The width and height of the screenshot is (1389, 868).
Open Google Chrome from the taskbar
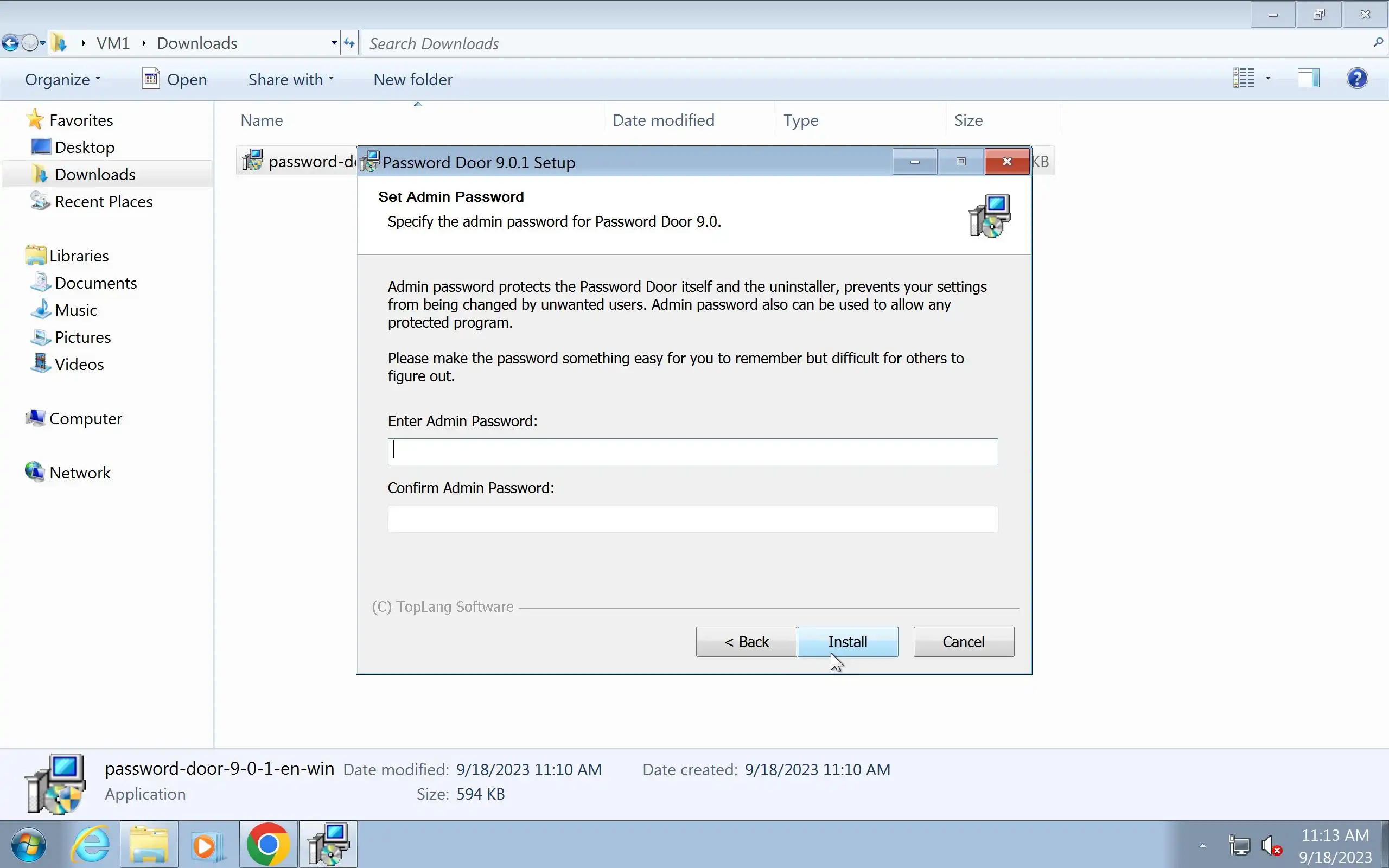[268, 845]
